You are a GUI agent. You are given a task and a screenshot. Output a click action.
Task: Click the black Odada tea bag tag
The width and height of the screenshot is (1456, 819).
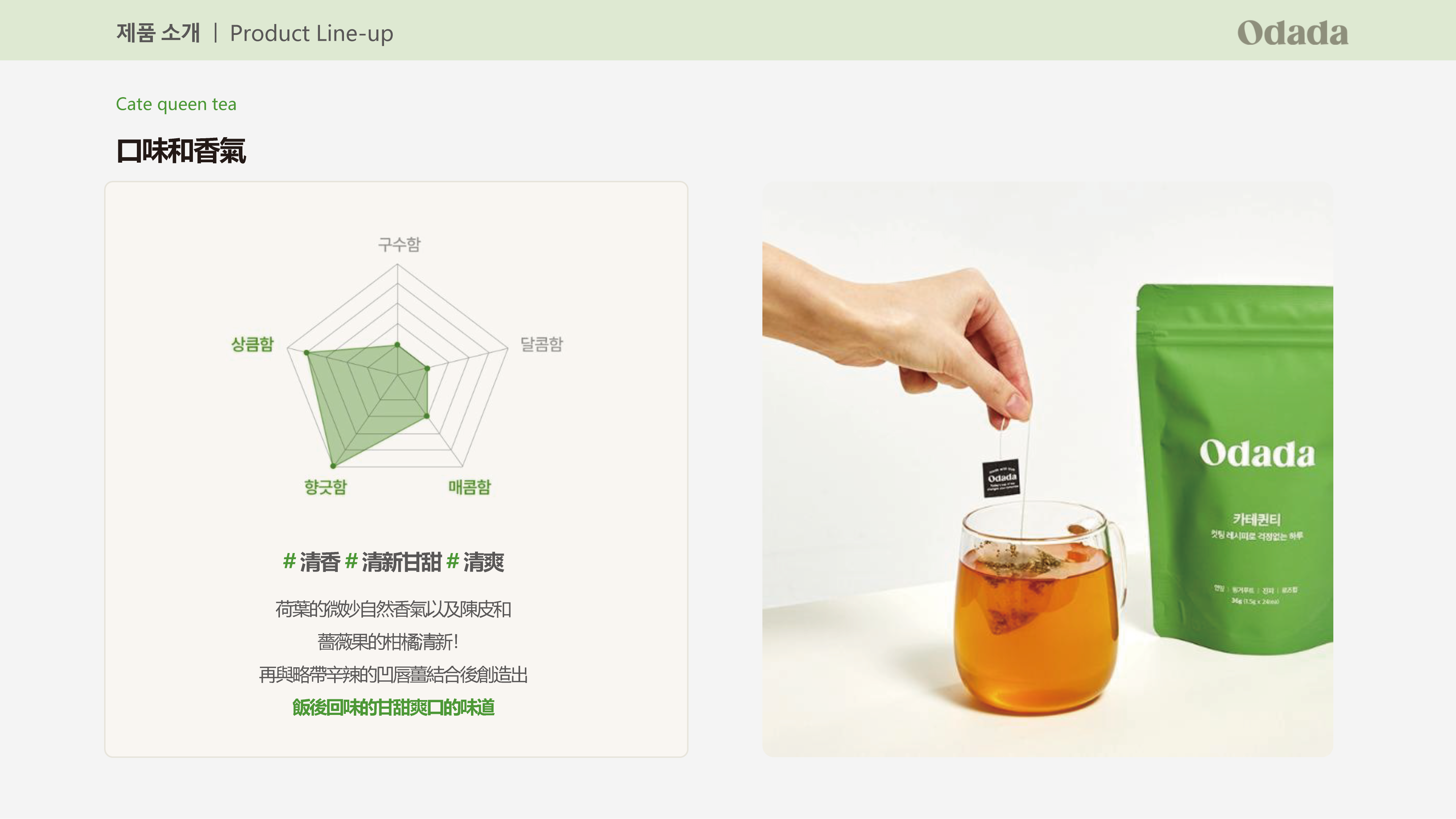(x=1001, y=478)
